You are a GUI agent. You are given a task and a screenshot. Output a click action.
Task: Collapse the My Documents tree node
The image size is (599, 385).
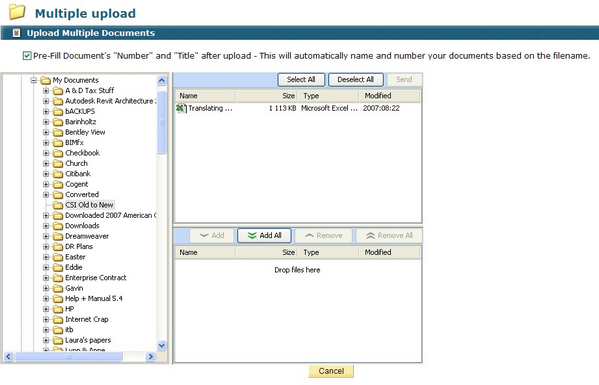pos(33,80)
